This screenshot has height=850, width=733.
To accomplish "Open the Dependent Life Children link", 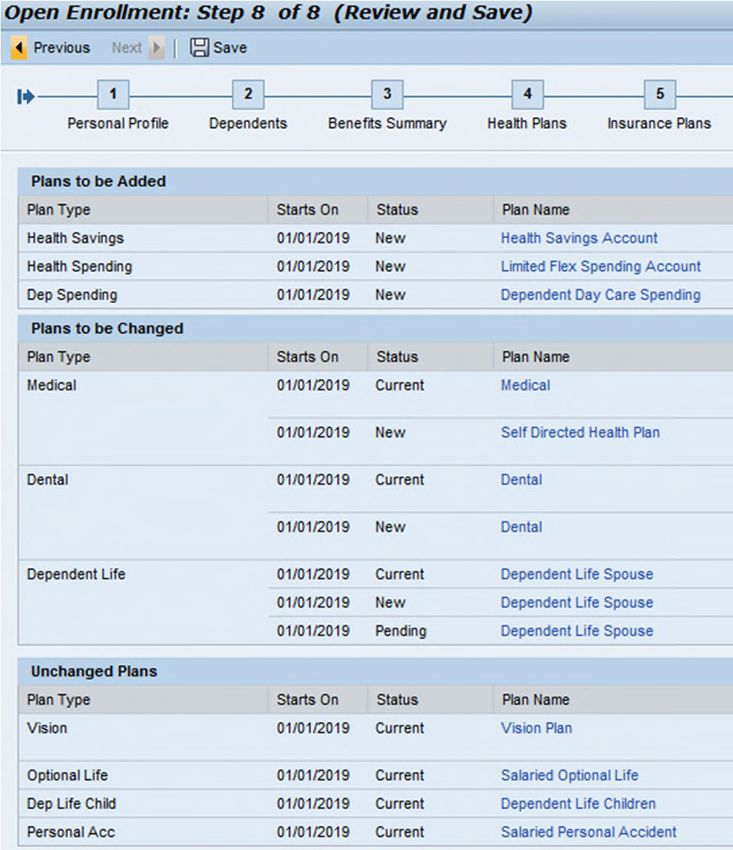I will pyautogui.click(x=578, y=803).
